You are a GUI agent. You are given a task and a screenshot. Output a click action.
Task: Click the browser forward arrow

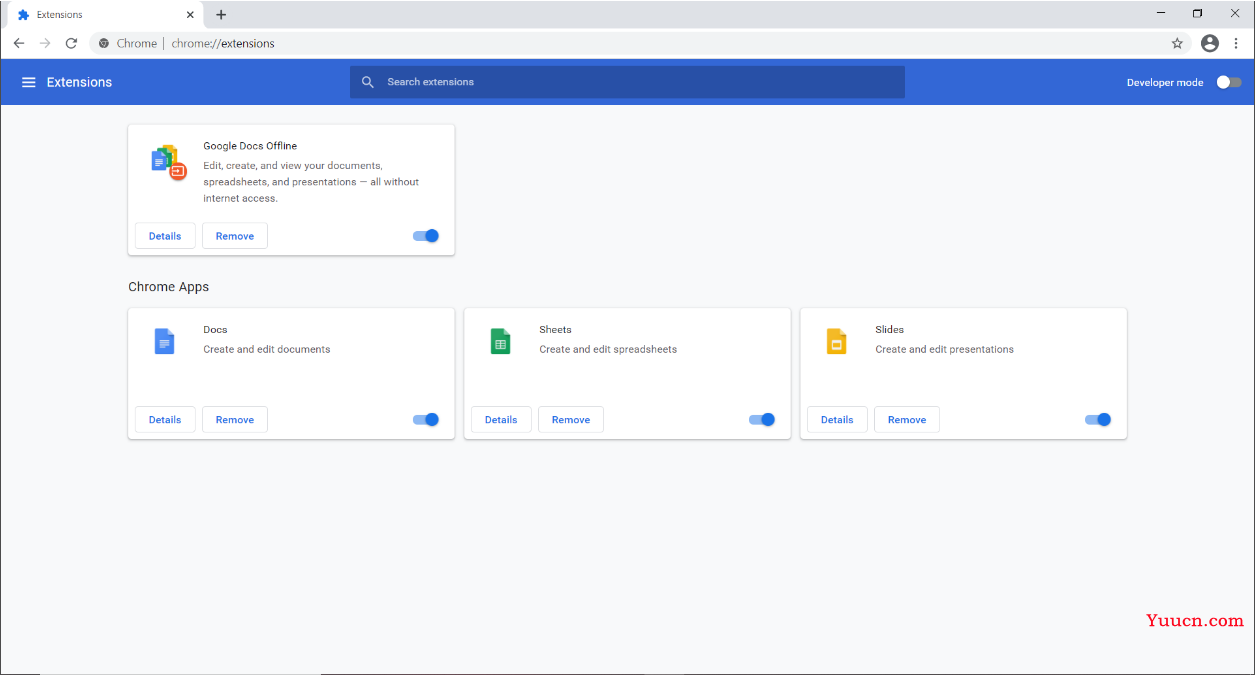coord(45,43)
